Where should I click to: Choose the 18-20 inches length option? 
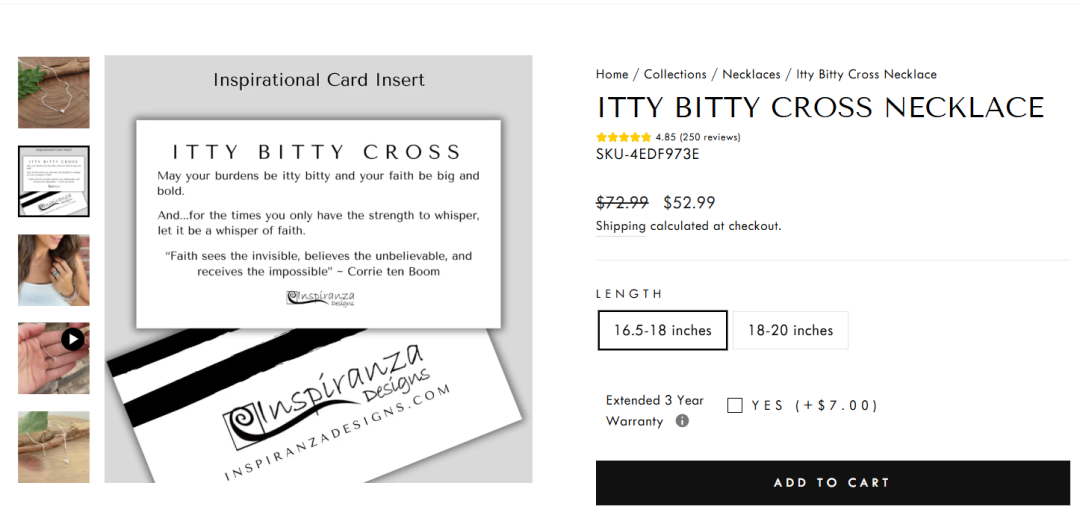pos(790,330)
